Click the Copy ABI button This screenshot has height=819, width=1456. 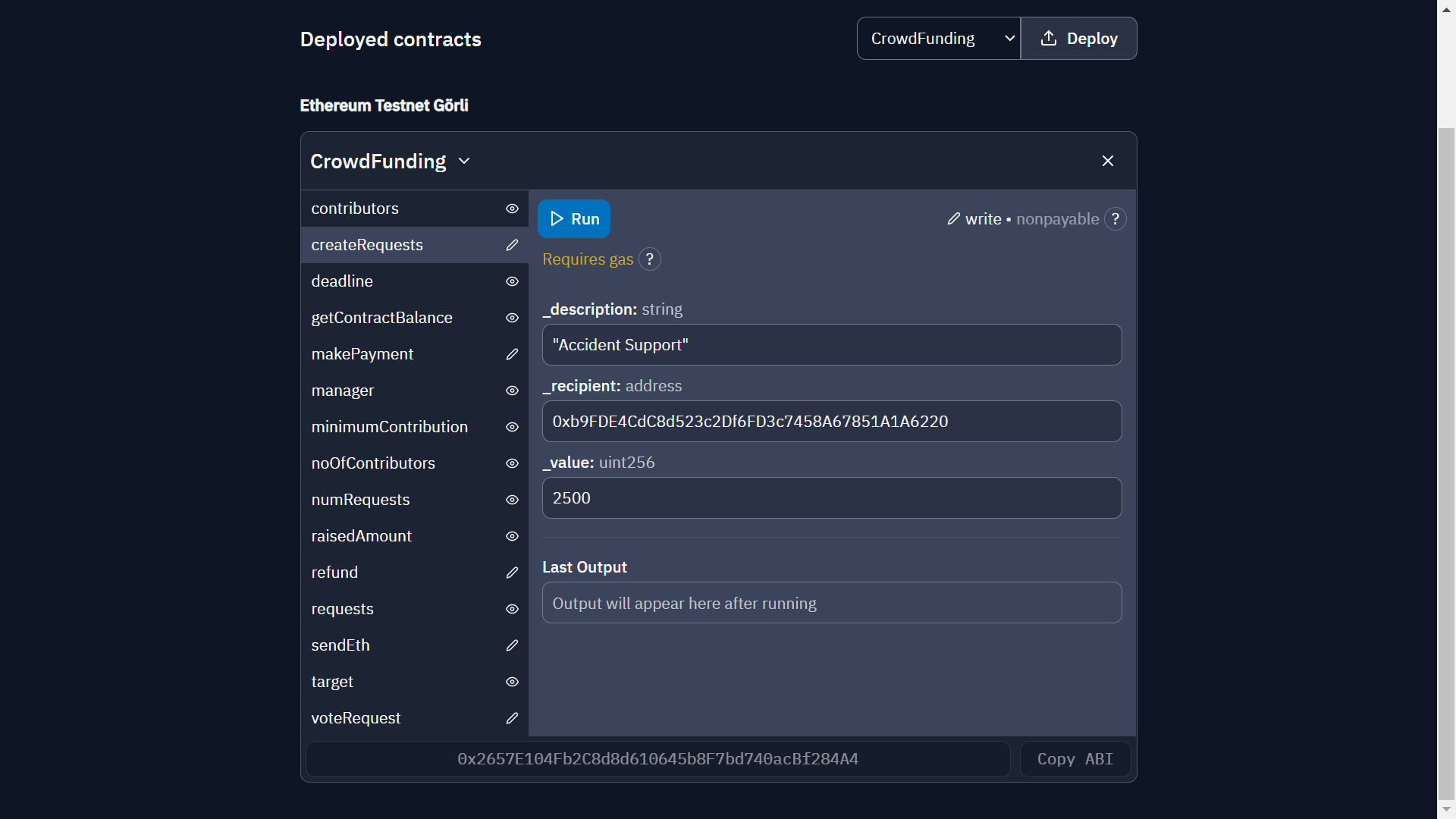(x=1075, y=759)
